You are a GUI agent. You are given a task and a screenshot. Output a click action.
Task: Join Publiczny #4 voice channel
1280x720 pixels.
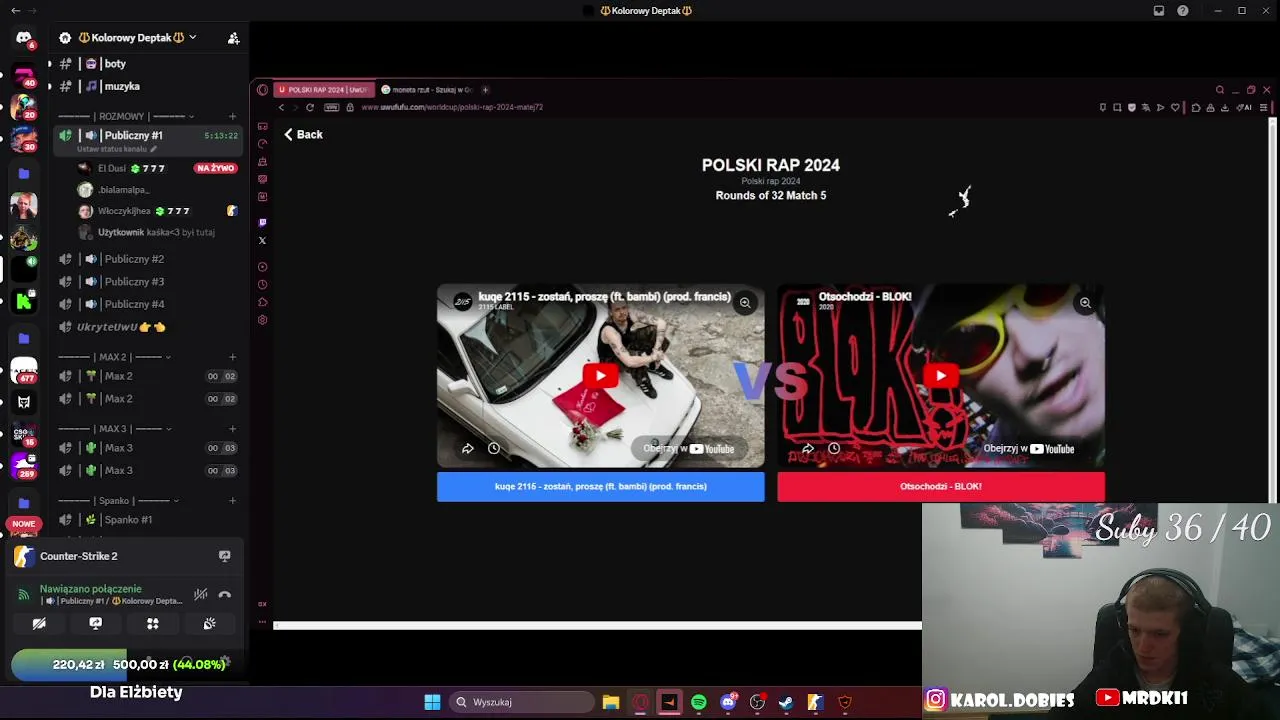click(x=148, y=304)
